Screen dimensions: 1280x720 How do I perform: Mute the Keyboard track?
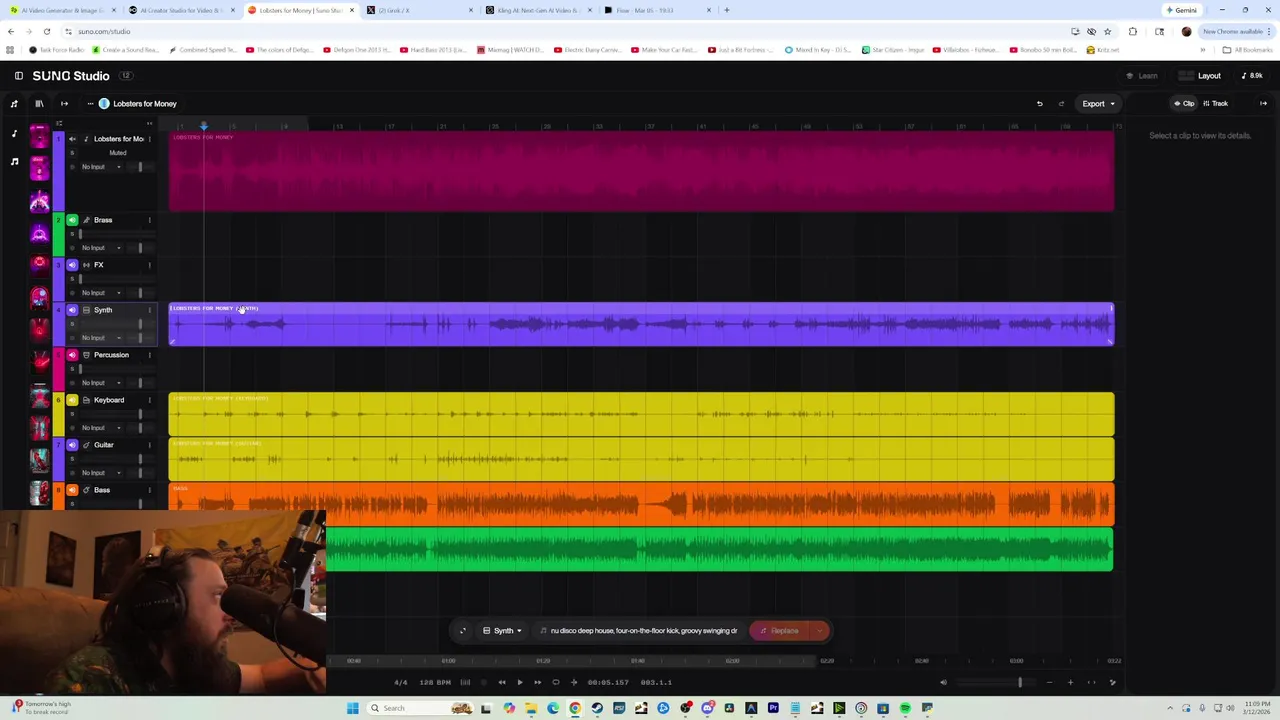72,400
